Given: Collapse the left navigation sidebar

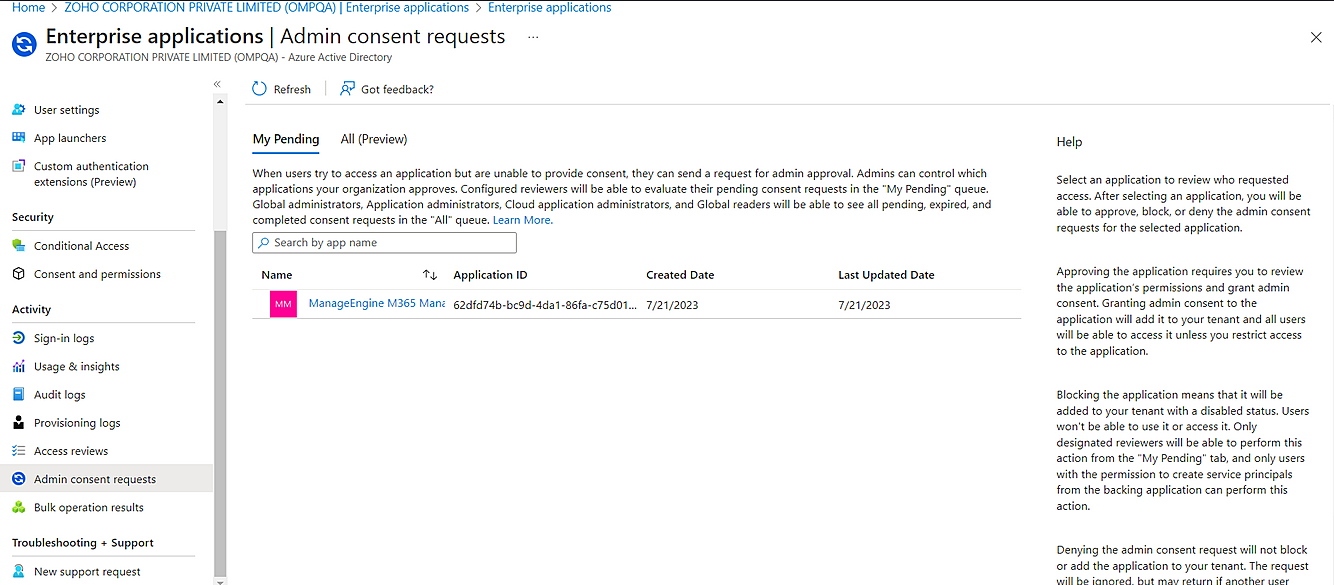Looking at the screenshot, I should point(217,84).
